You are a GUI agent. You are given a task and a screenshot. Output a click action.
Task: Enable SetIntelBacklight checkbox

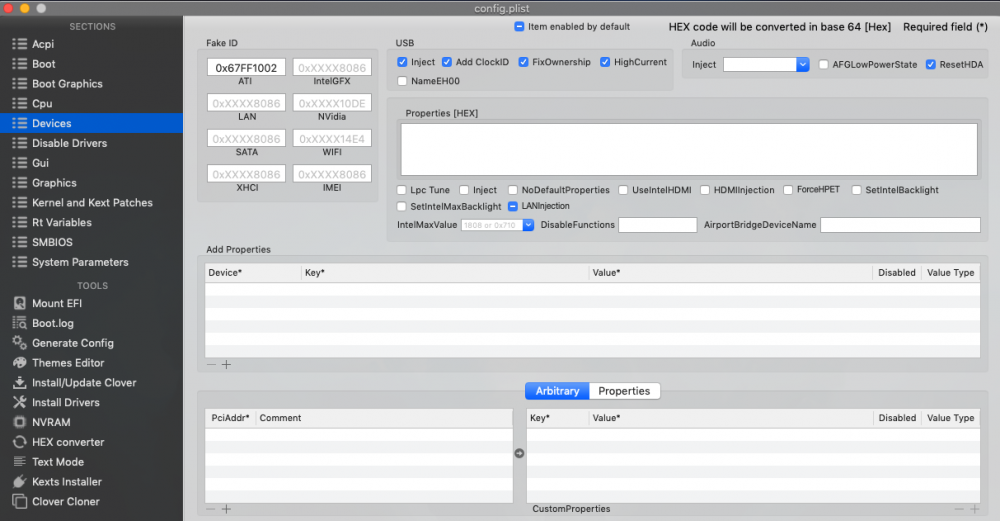tap(857, 190)
